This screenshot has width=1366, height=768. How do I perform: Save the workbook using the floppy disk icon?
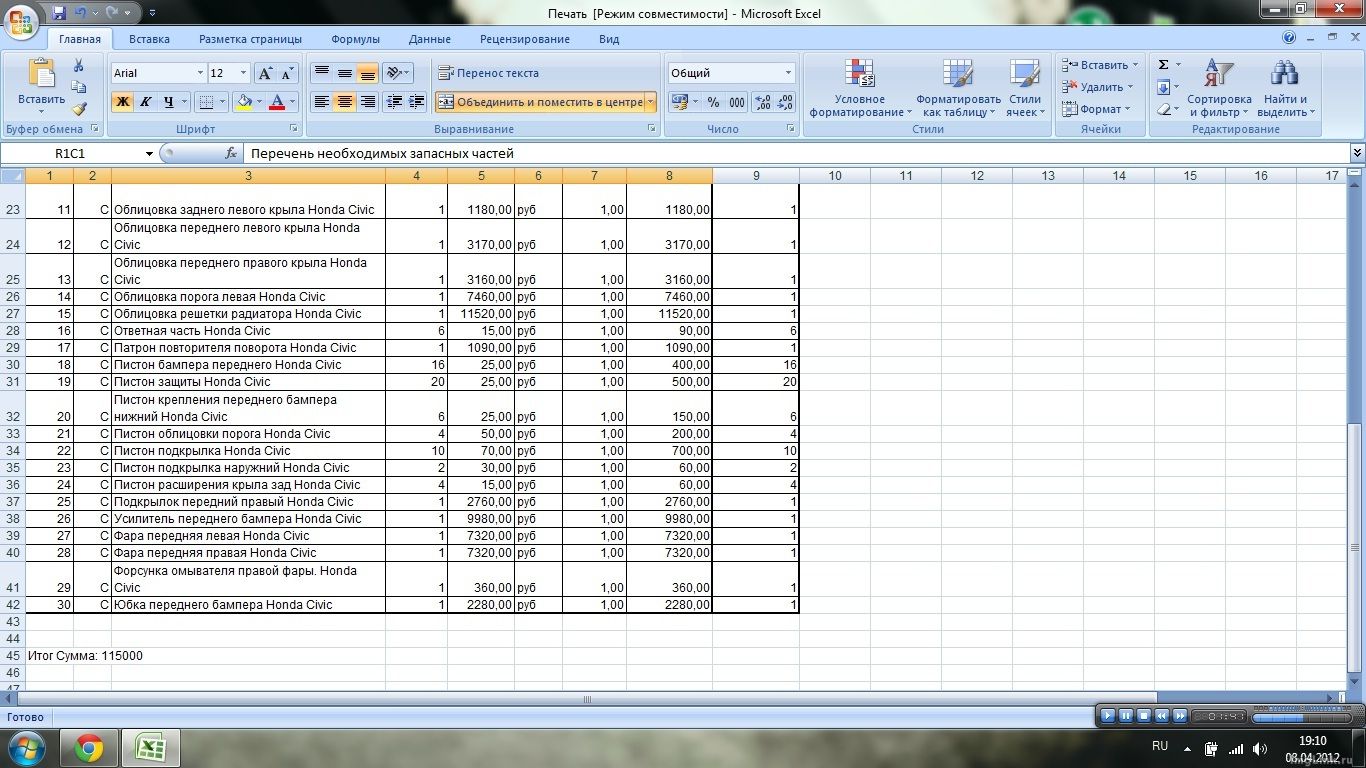click(x=59, y=13)
